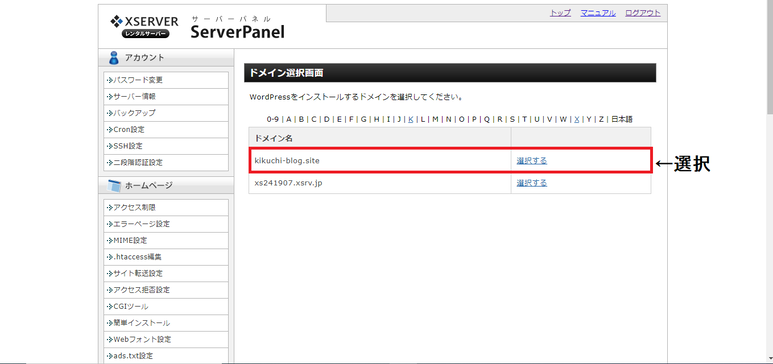Viewport: 773px width, 364px height.
Task: Click the ServerPanel title text
Action: (238, 32)
